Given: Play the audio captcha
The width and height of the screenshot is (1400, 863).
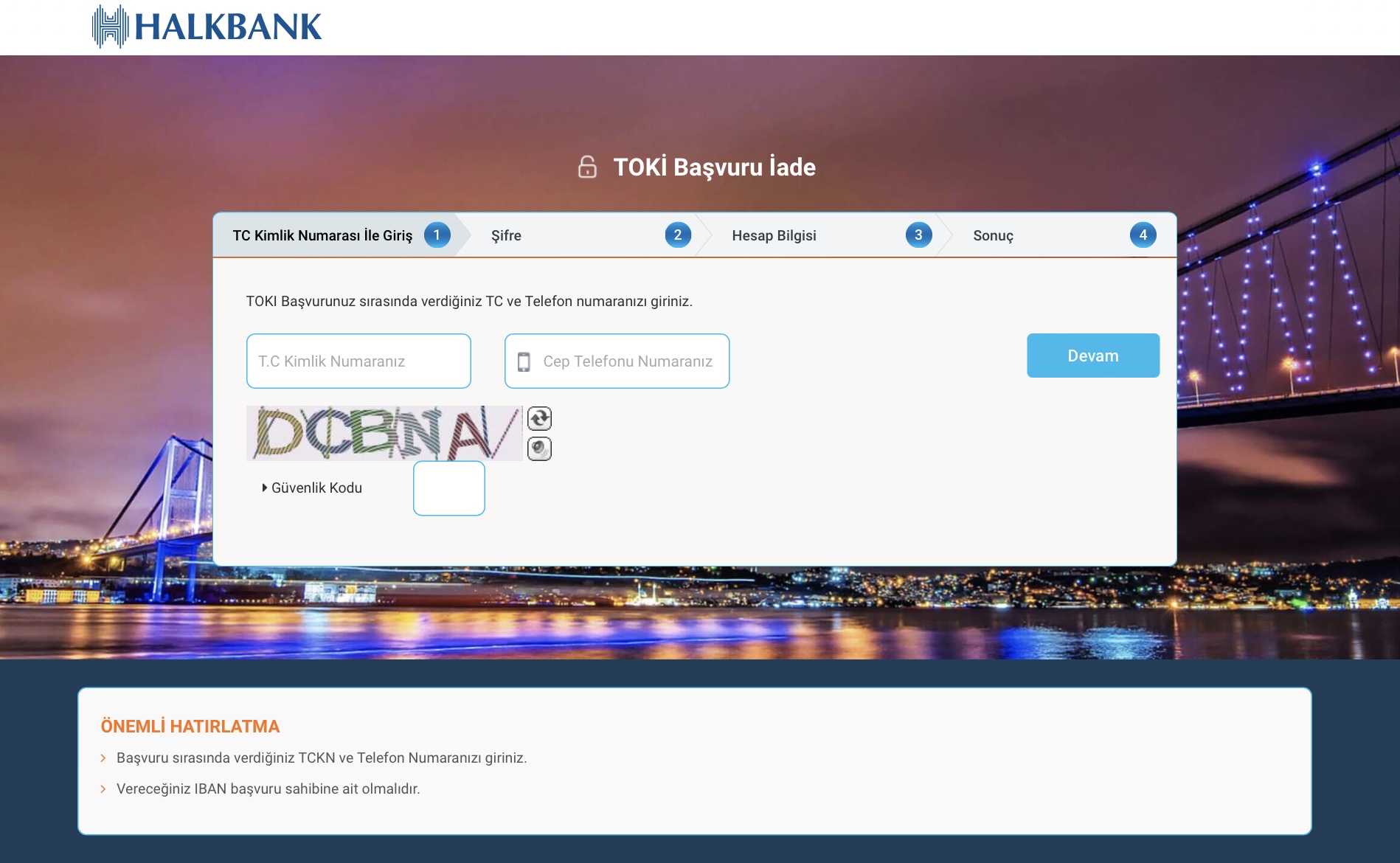Looking at the screenshot, I should (539, 448).
